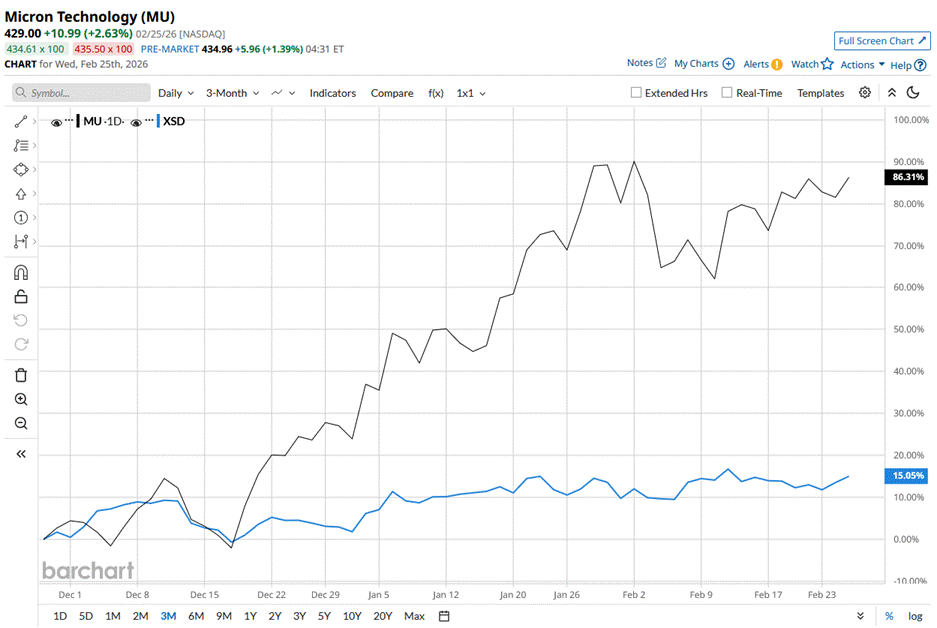This screenshot has width=937, height=628.
Task: Expand the bottom double chevron
Action: (861, 616)
